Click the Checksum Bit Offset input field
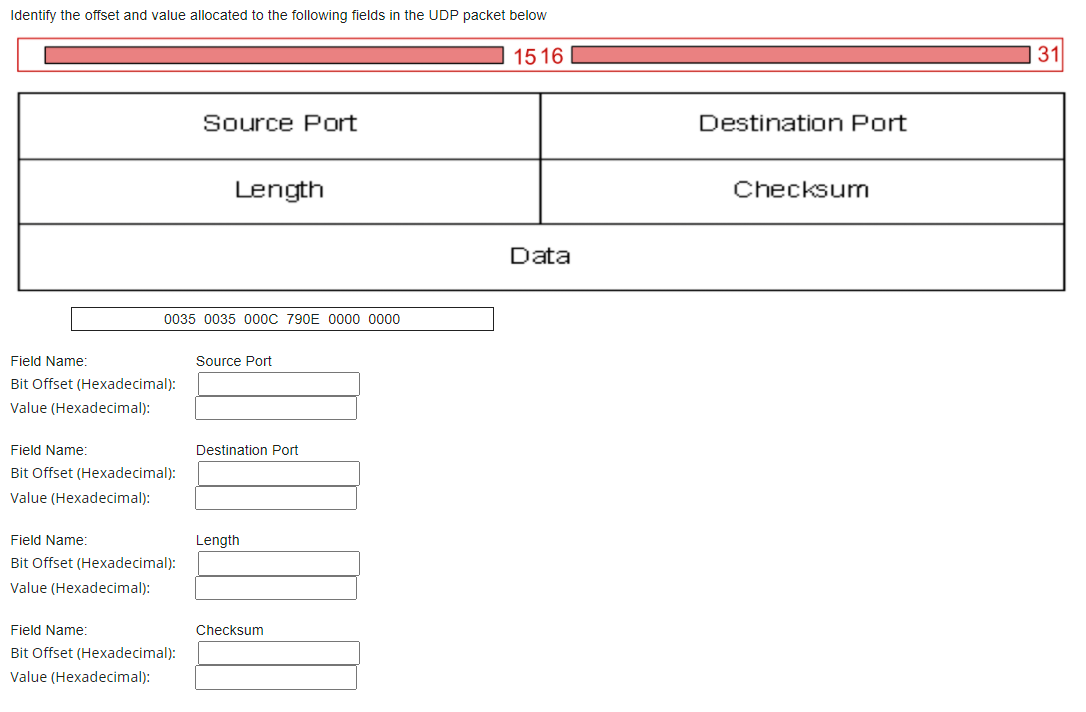 click(278, 652)
